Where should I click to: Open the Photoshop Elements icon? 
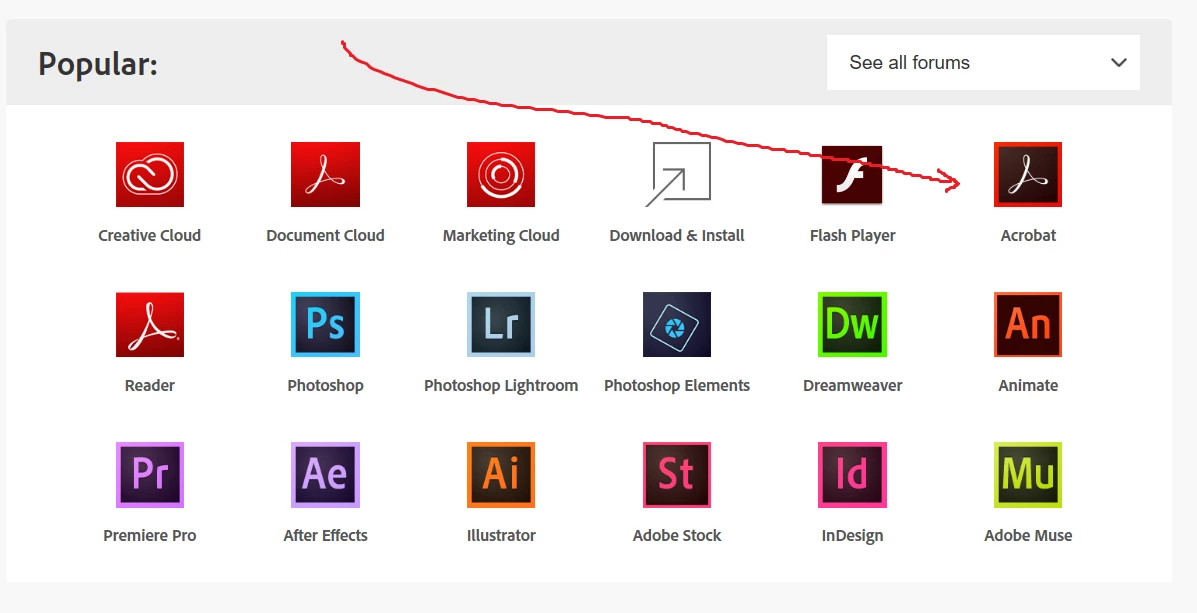[x=676, y=324]
